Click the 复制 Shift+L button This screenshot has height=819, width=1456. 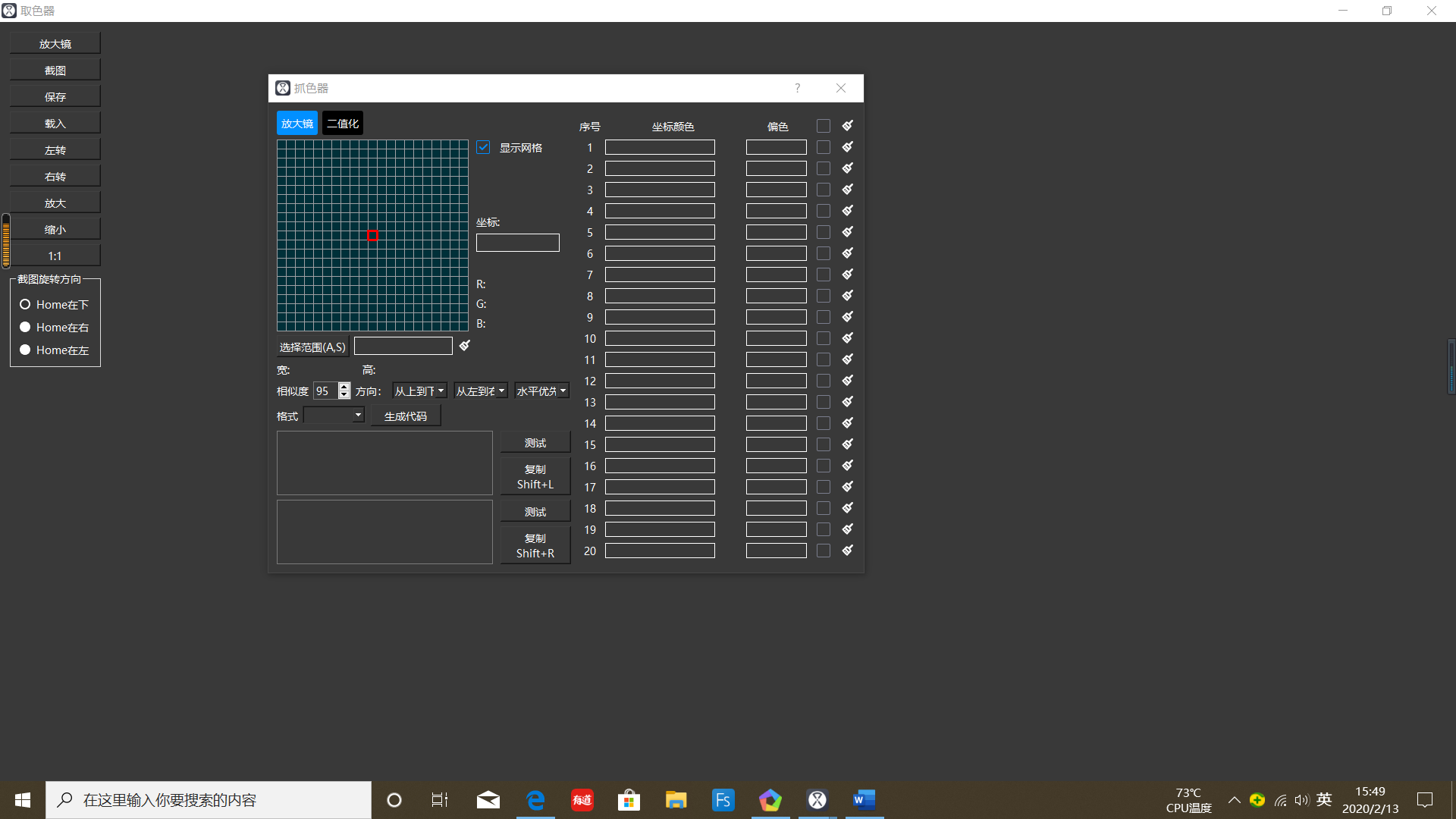(x=535, y=476)
